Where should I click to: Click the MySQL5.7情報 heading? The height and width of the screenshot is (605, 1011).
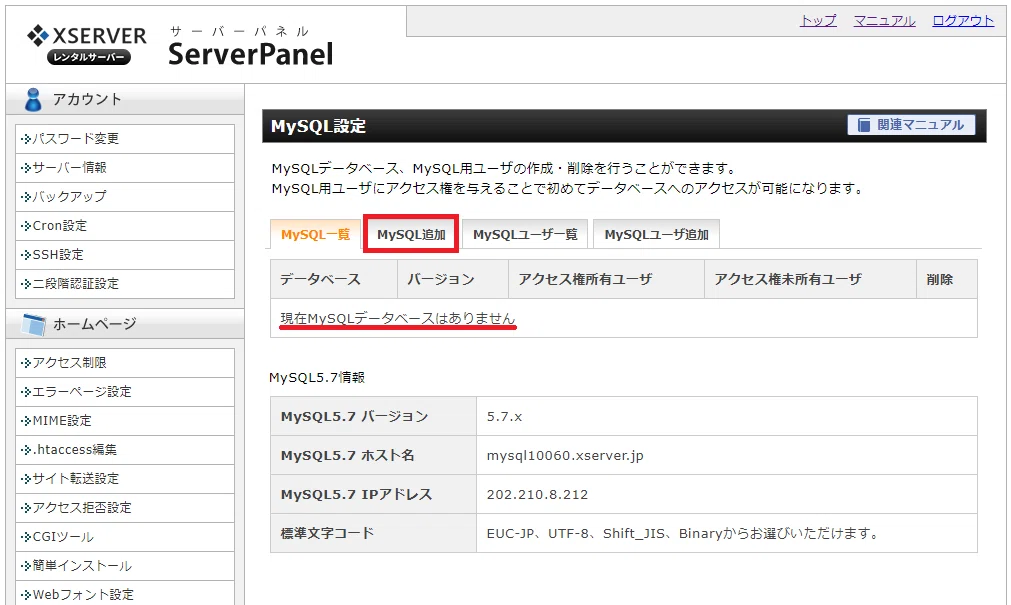[317, 377]
